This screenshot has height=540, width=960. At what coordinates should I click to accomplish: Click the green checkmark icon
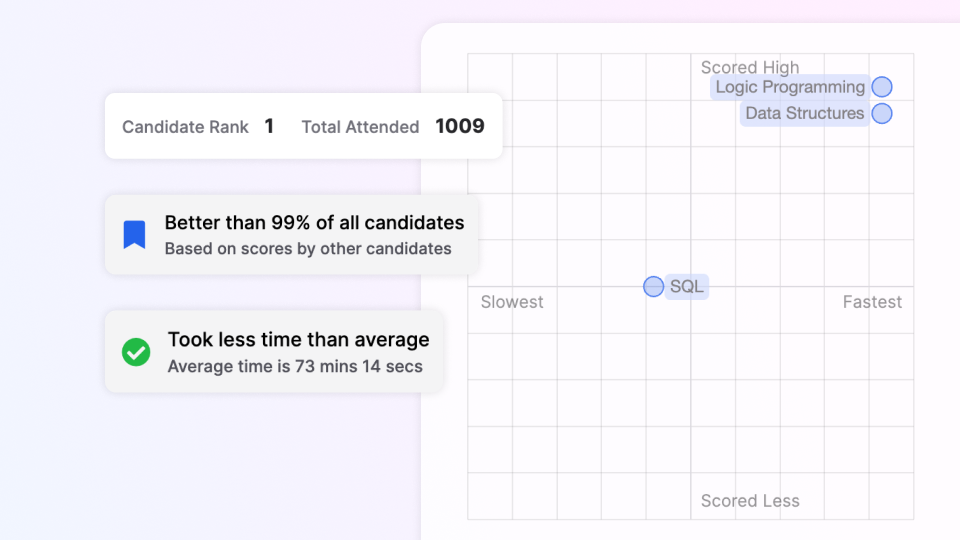[x=136, y=352]
